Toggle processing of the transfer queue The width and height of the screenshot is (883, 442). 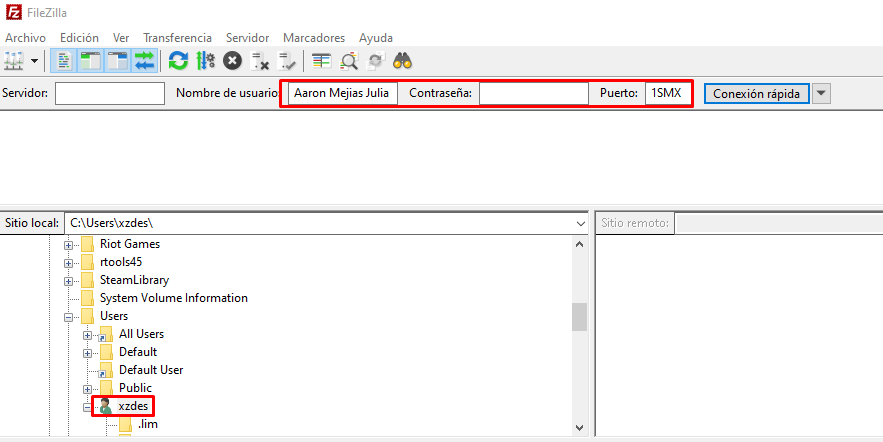206,61
